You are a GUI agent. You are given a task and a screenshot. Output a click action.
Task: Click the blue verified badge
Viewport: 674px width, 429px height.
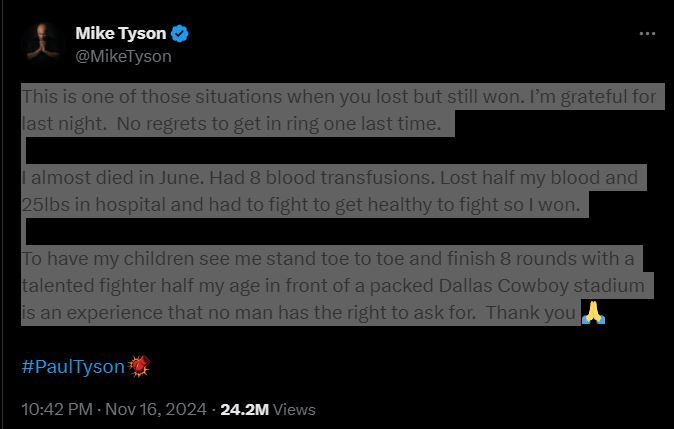coord(179,34)
